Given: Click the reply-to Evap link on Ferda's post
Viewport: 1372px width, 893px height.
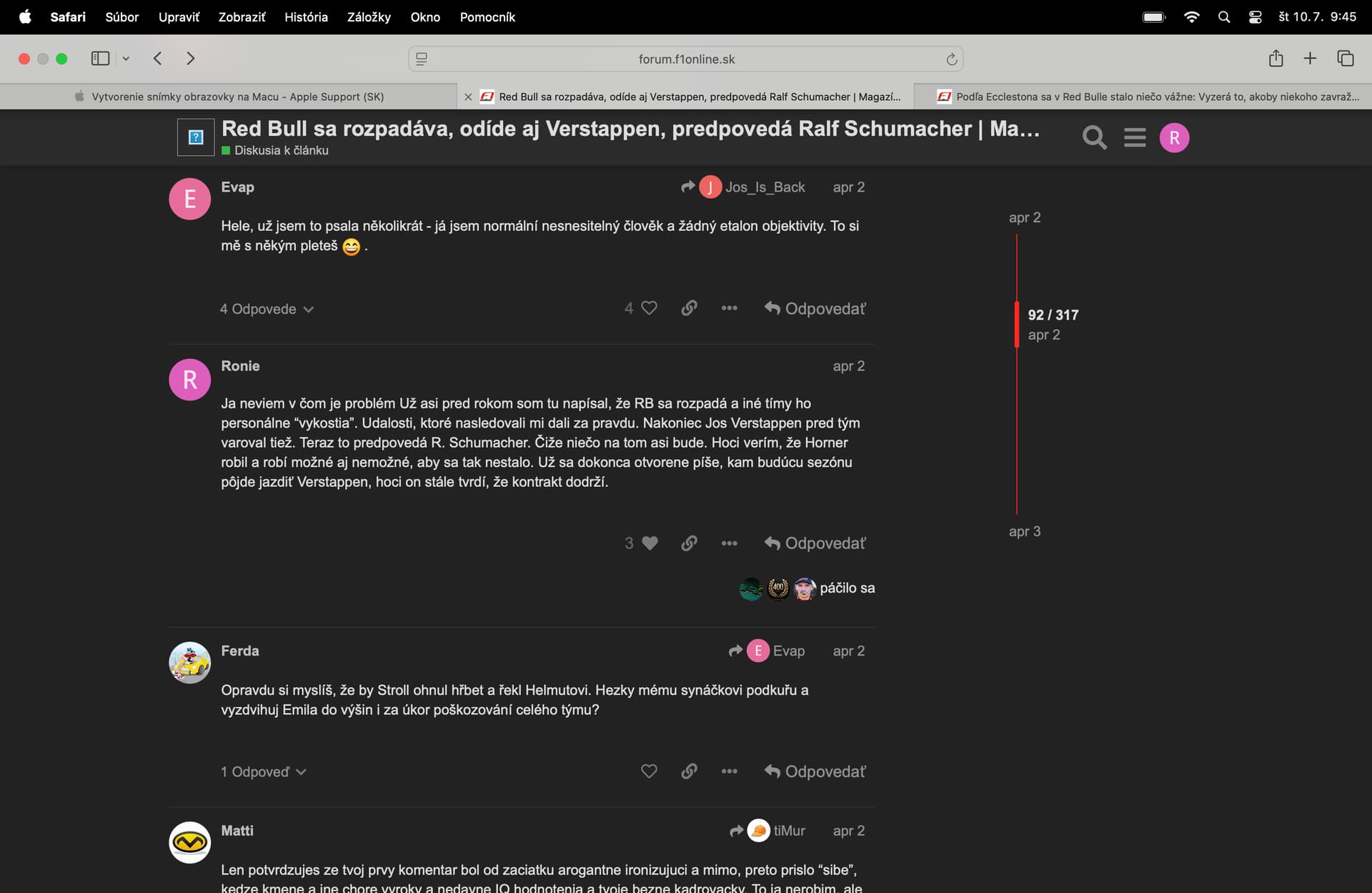Looking at the screenshot, I should point(767,651).
